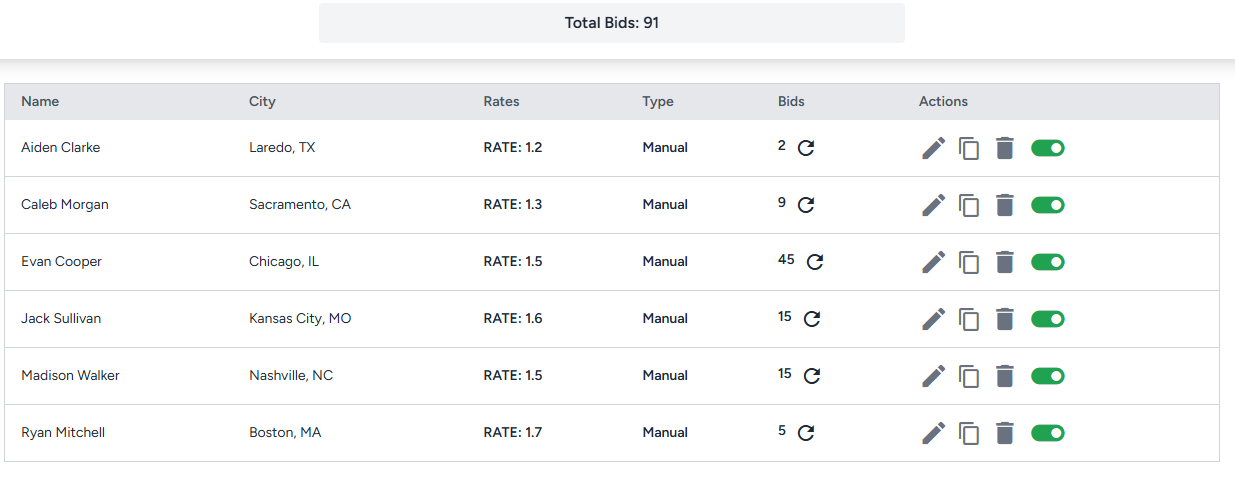
Task: Click the Bids column header
Action: pyautogui.click(x=791, y=101)
